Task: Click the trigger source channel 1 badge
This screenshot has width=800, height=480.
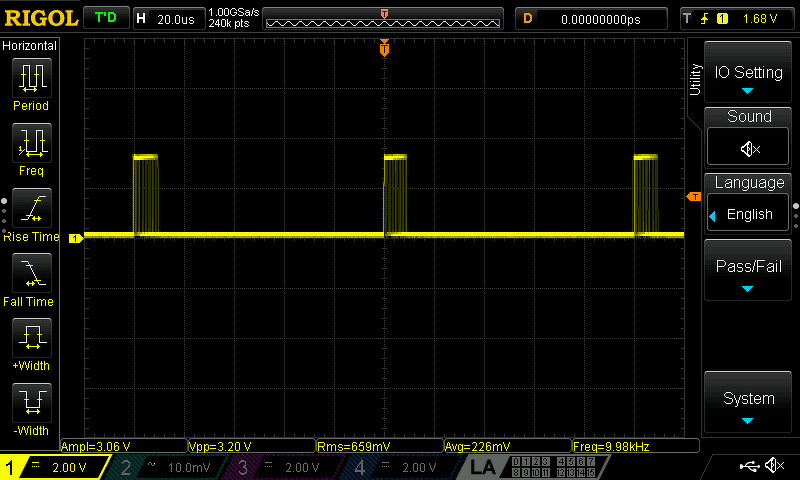Action: tap(722, 19)
